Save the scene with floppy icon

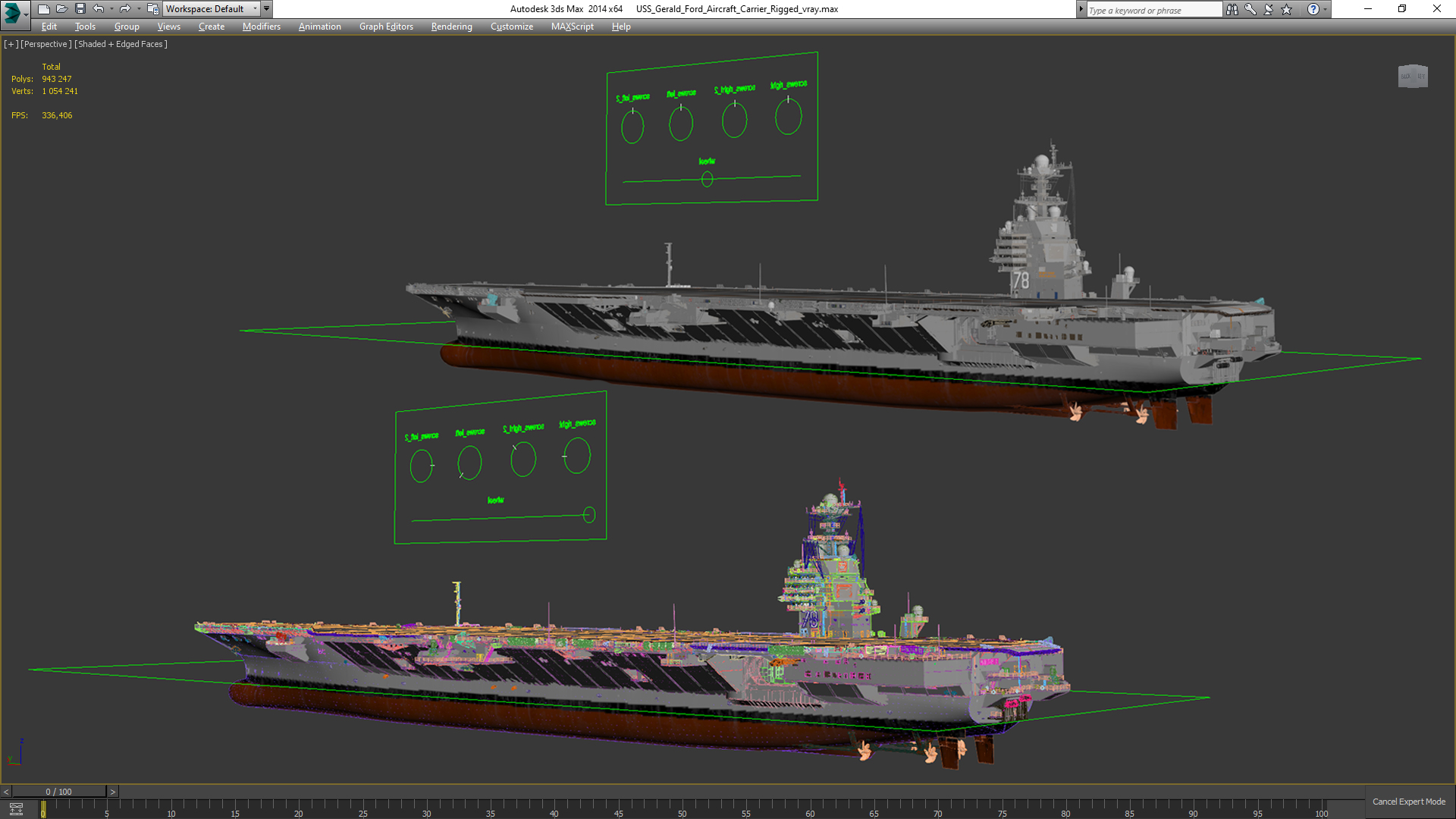click(x=80, y=9)
